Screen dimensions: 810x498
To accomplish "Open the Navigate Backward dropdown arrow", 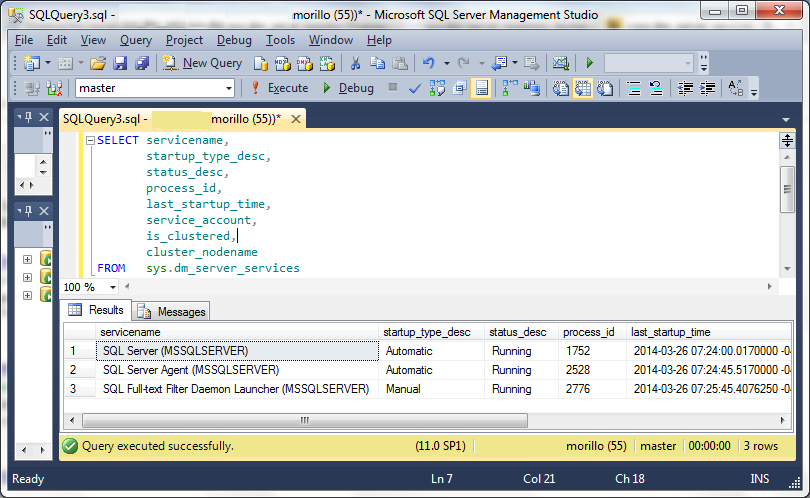I will click(515, 63).
